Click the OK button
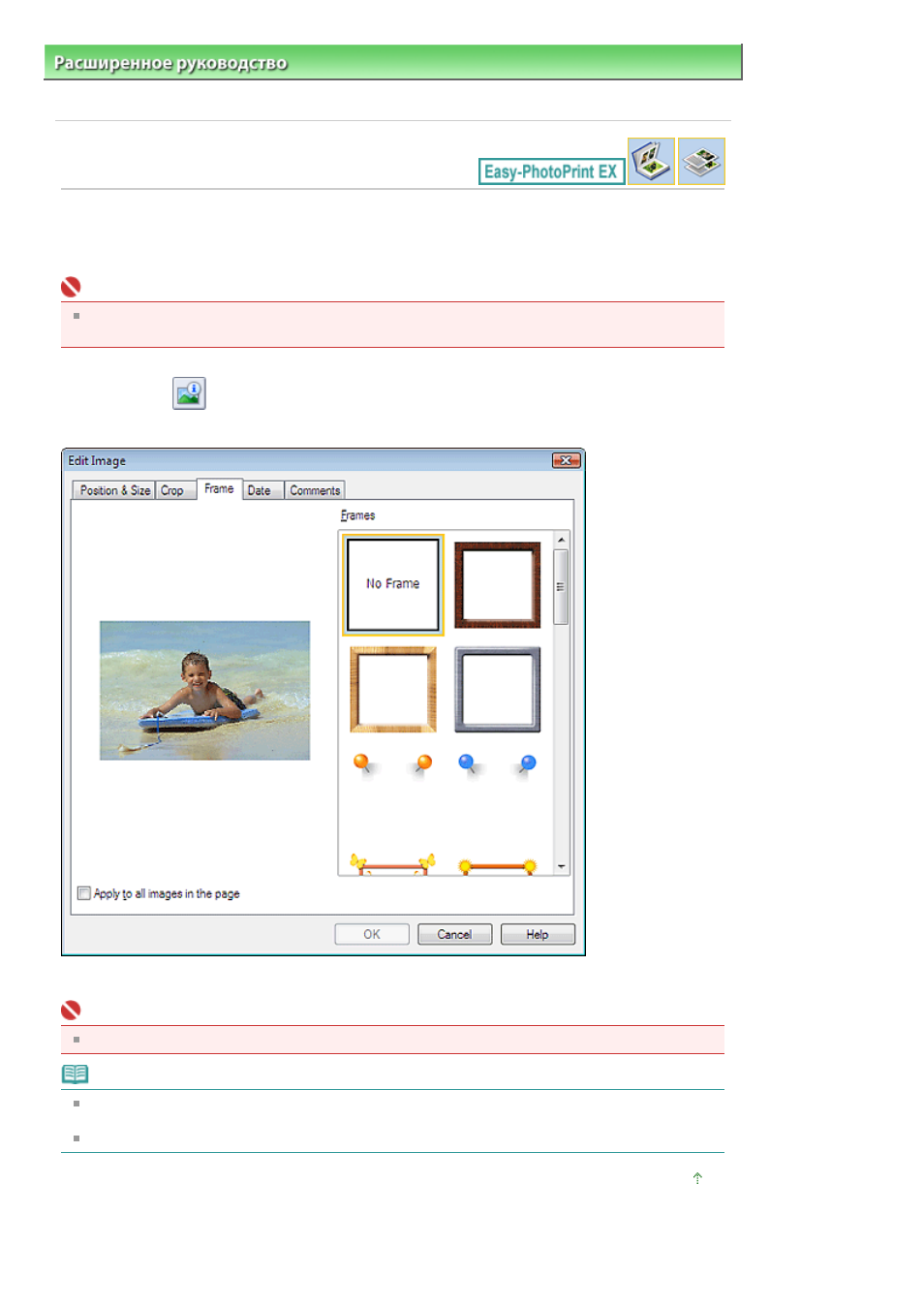The width and height of the screenshot is (924, 1308). pos(372,934)
